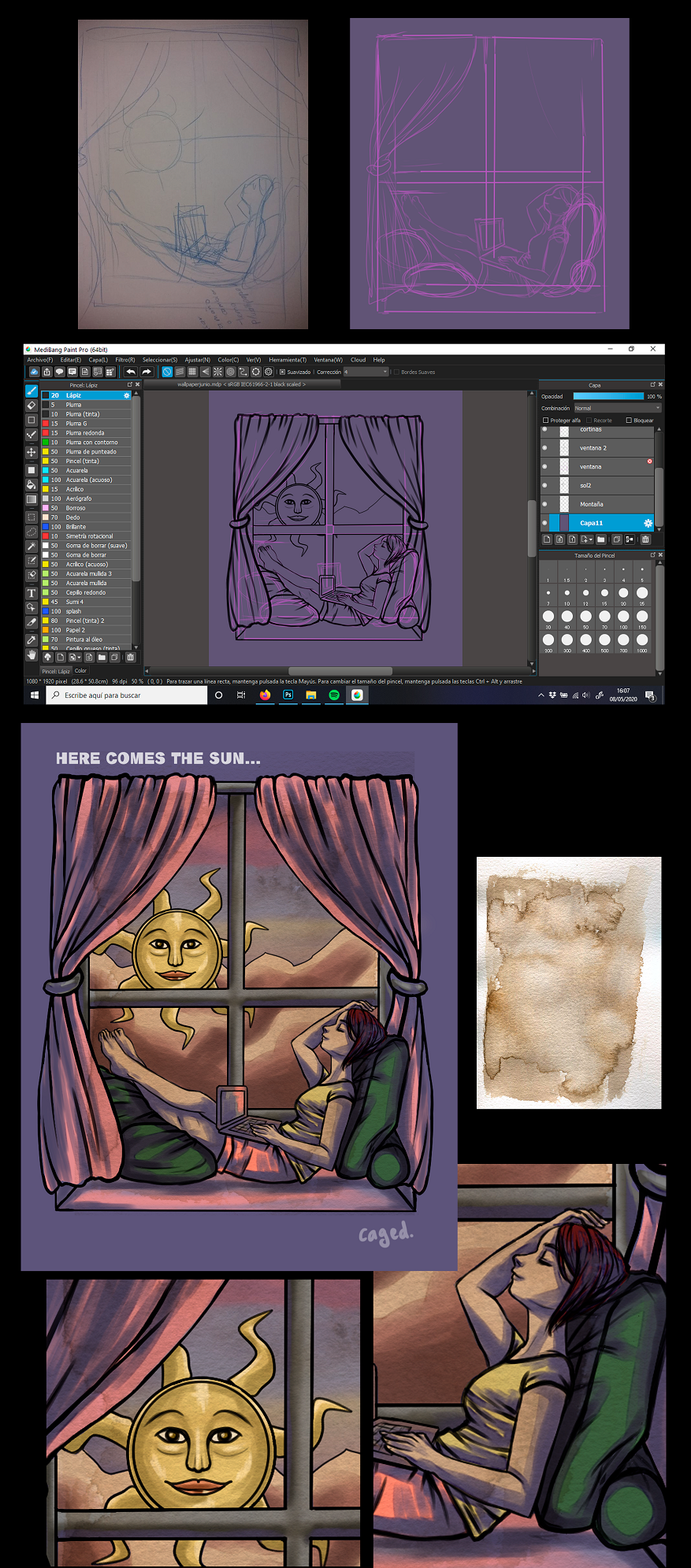Select the Move tool
The height and width of the screenshot is (1568, 691).
32,452
